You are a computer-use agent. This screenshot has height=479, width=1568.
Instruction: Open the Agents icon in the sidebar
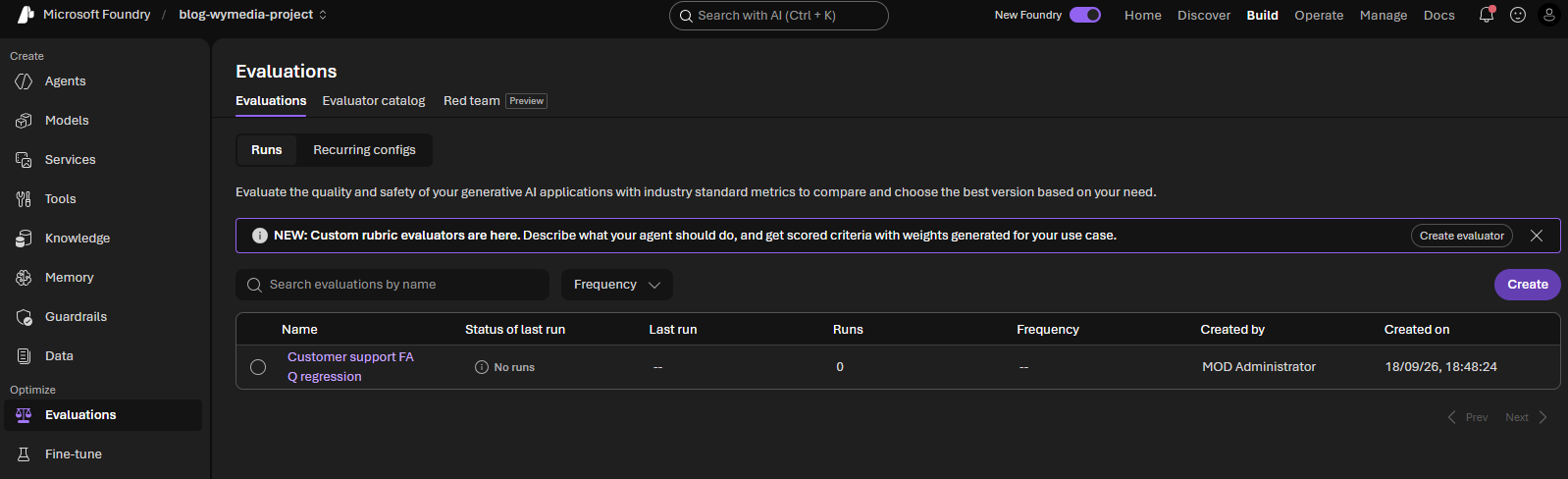(25, 81)
